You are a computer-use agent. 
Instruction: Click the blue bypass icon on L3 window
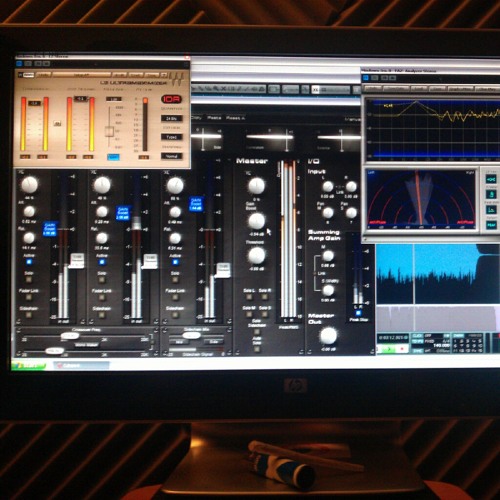coord(19,63)
